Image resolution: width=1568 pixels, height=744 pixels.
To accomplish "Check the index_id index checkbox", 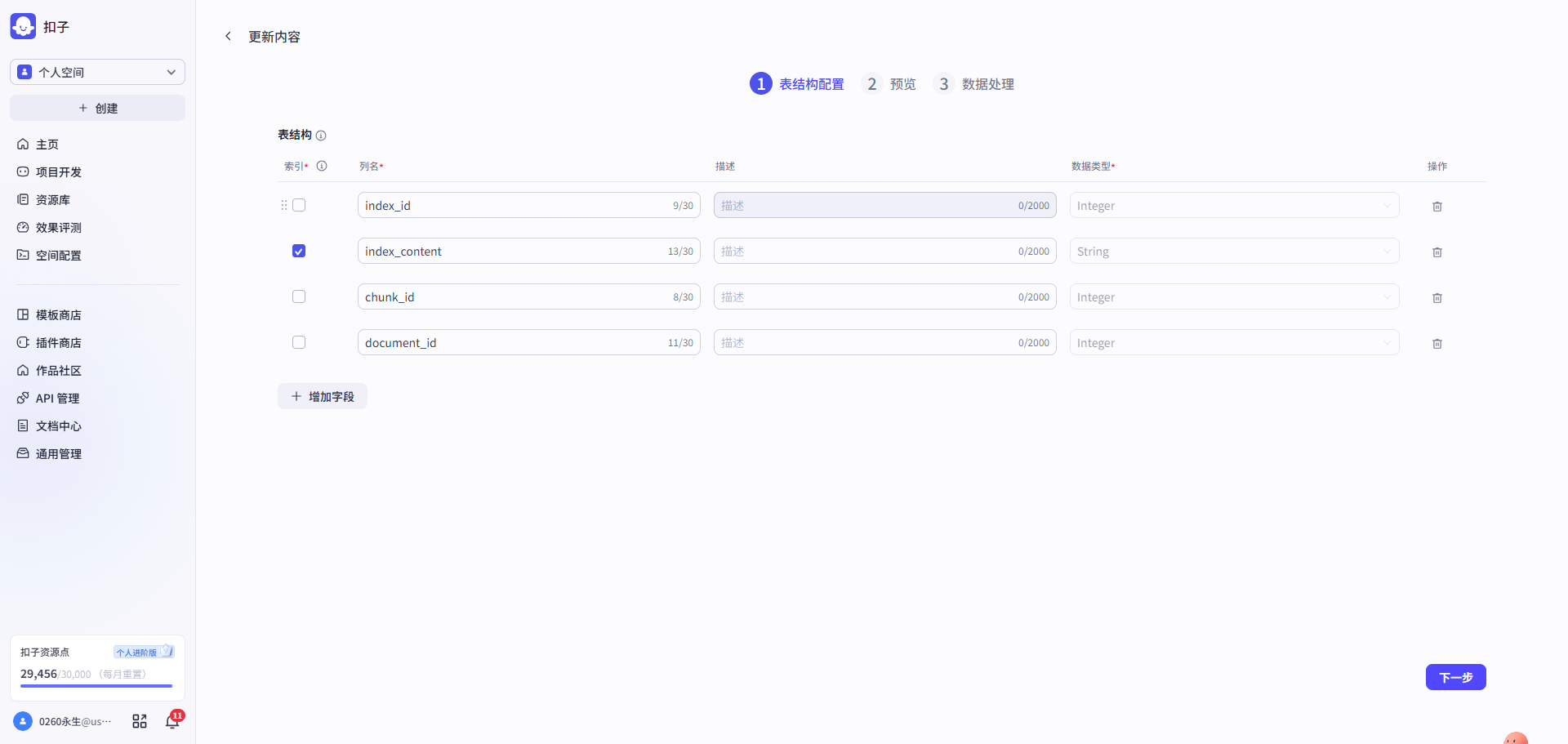I will tap(299, 205).
